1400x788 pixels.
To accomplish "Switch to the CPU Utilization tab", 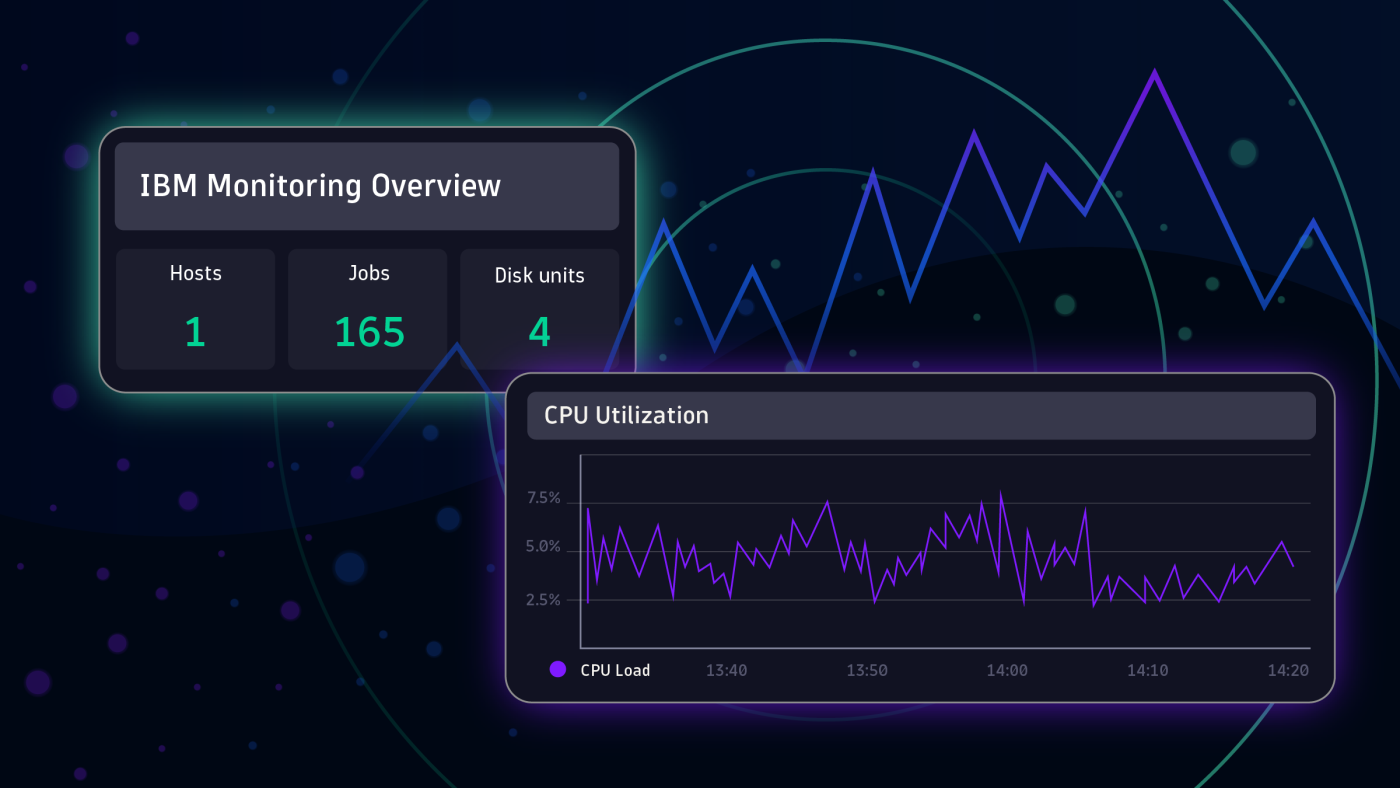I will (x=626, y=415).
